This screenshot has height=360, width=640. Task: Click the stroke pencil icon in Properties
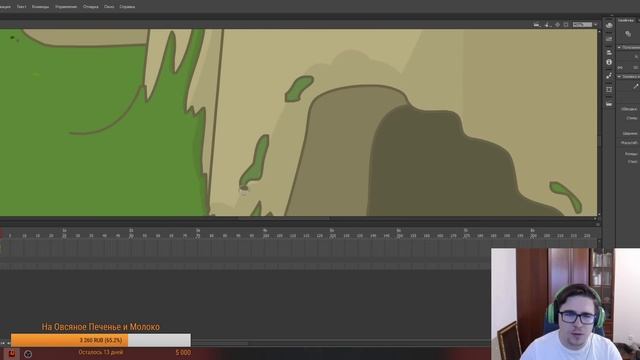click(x=636, y=86)
